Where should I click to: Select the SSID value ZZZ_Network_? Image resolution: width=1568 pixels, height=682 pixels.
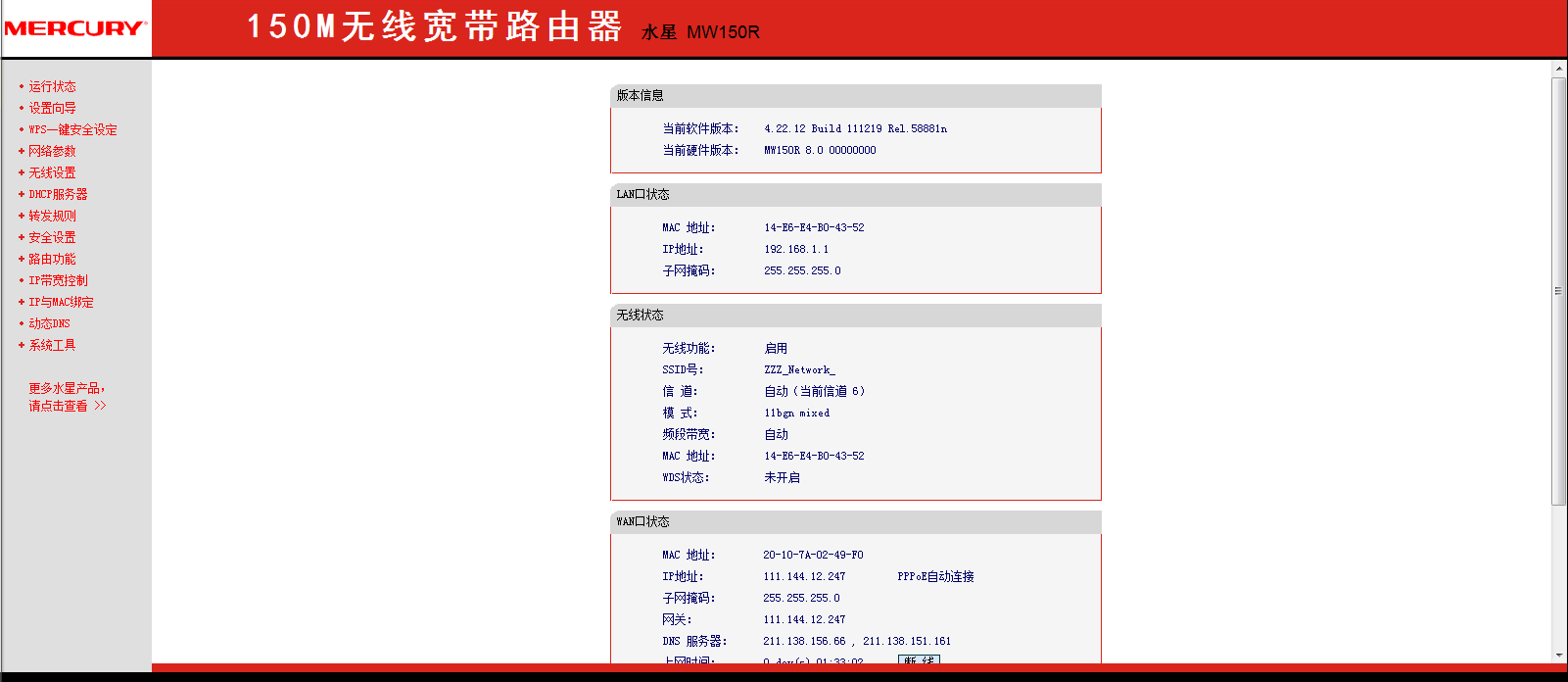pyautogui.click(x=799, y=369)
